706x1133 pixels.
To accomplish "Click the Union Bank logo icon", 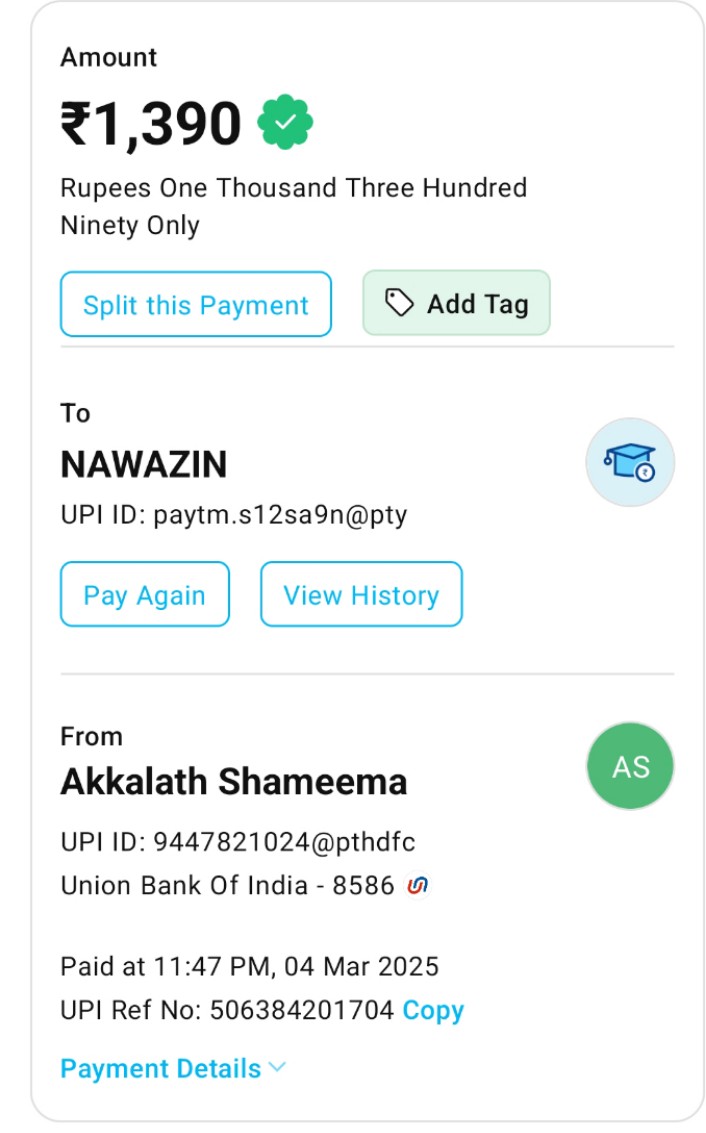I will 418,885.
